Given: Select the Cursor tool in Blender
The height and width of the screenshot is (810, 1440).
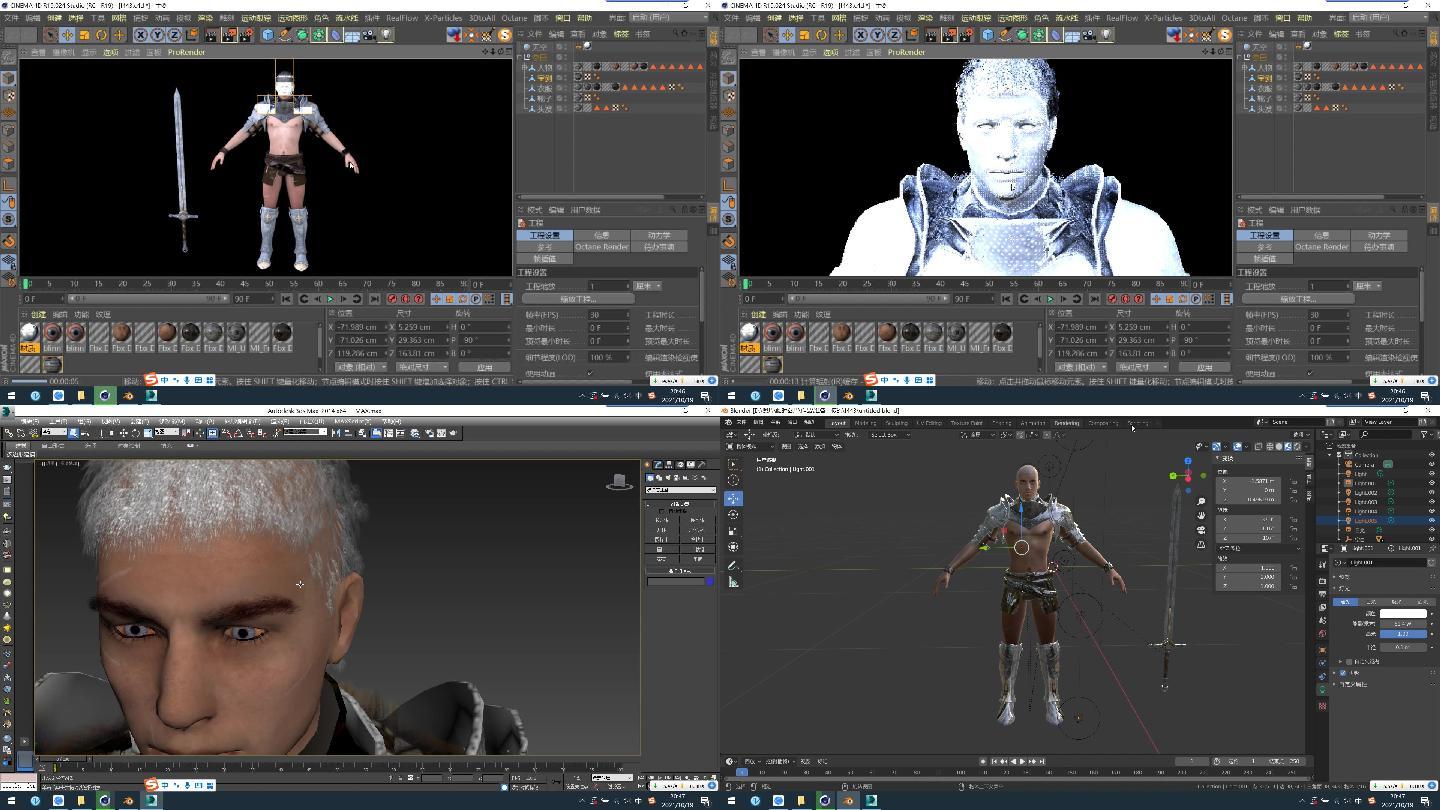Looking at the screenshot, I should pos(733,480).
